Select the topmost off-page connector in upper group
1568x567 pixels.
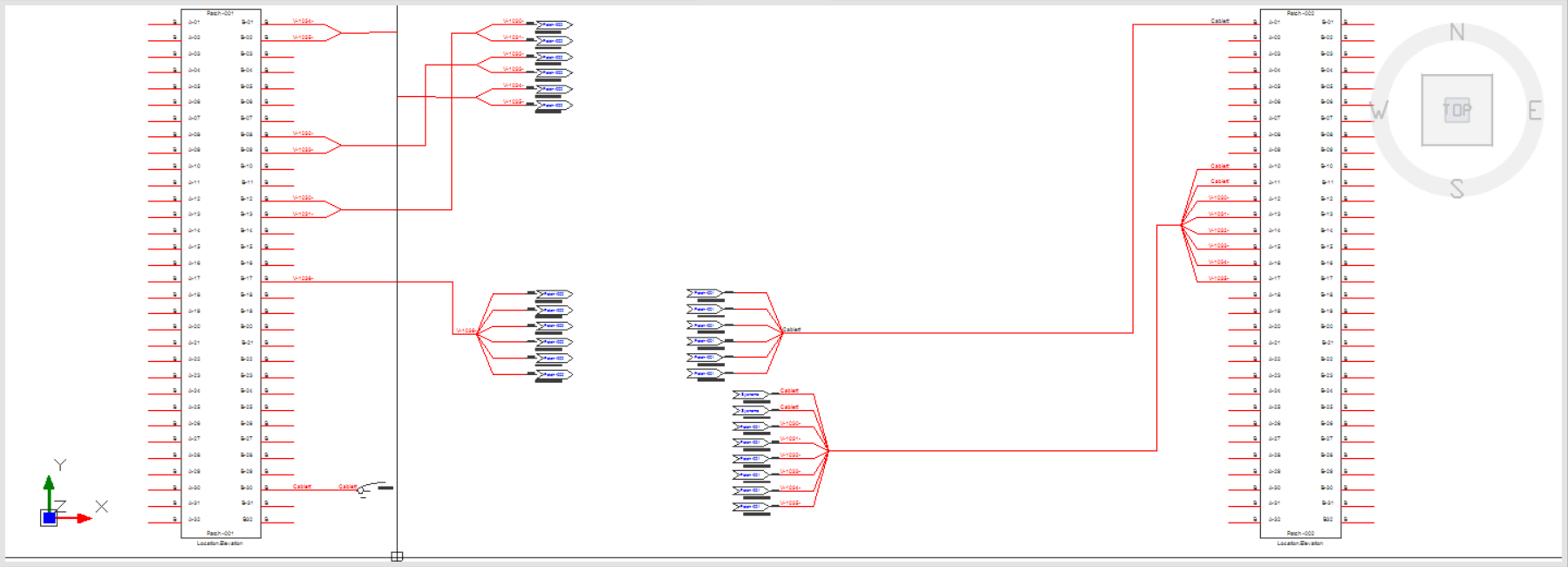(554, 24)
